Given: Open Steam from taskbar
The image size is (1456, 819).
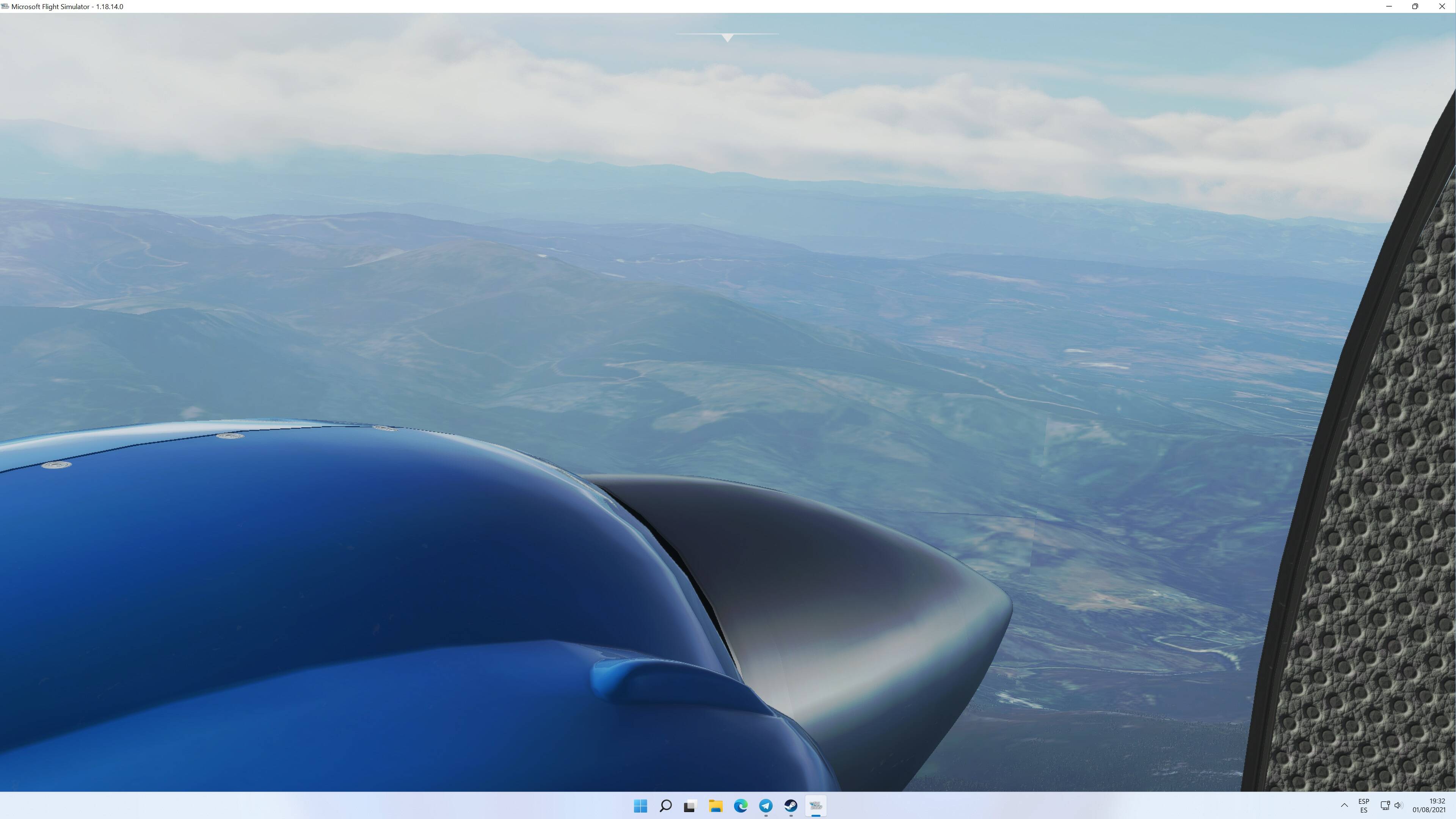Looking at the screenshot, I should 791,805.
